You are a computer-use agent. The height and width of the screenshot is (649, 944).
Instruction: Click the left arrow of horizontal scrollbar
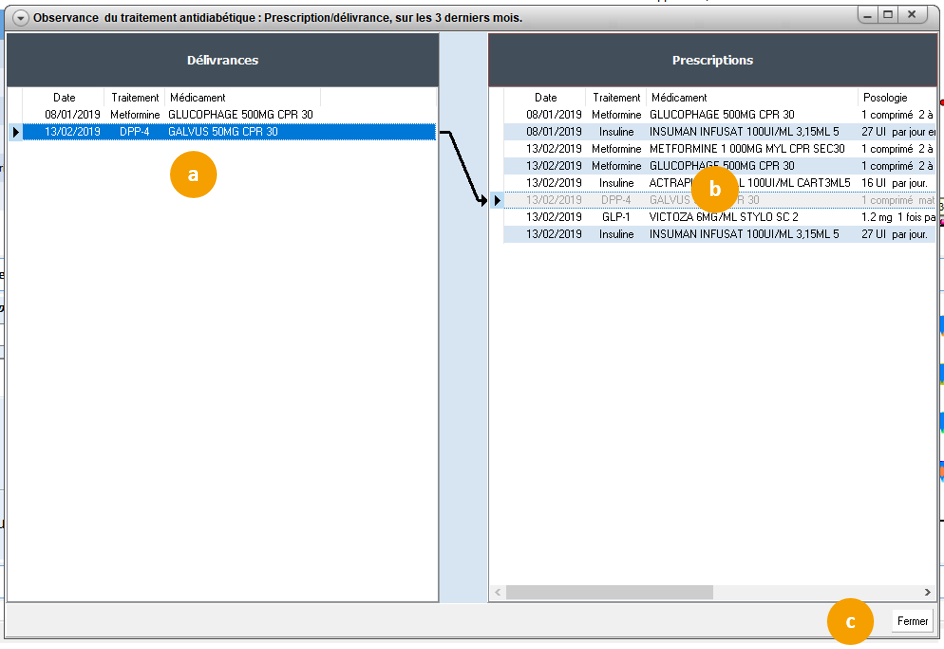[x=496, y=592]
